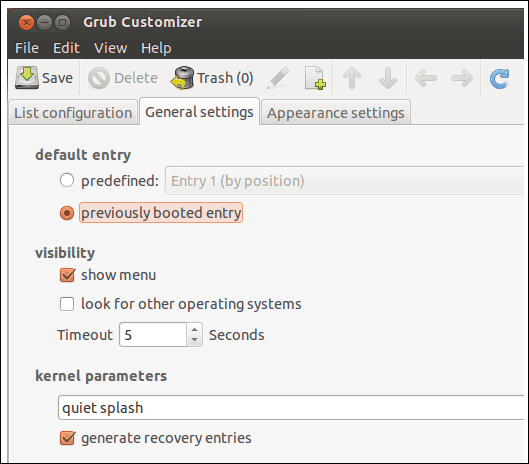The height and width of the screenshot is (464, 529).
Task: Click the move up arrow icon
Action: pyautogui.click(x=352, y=78)
